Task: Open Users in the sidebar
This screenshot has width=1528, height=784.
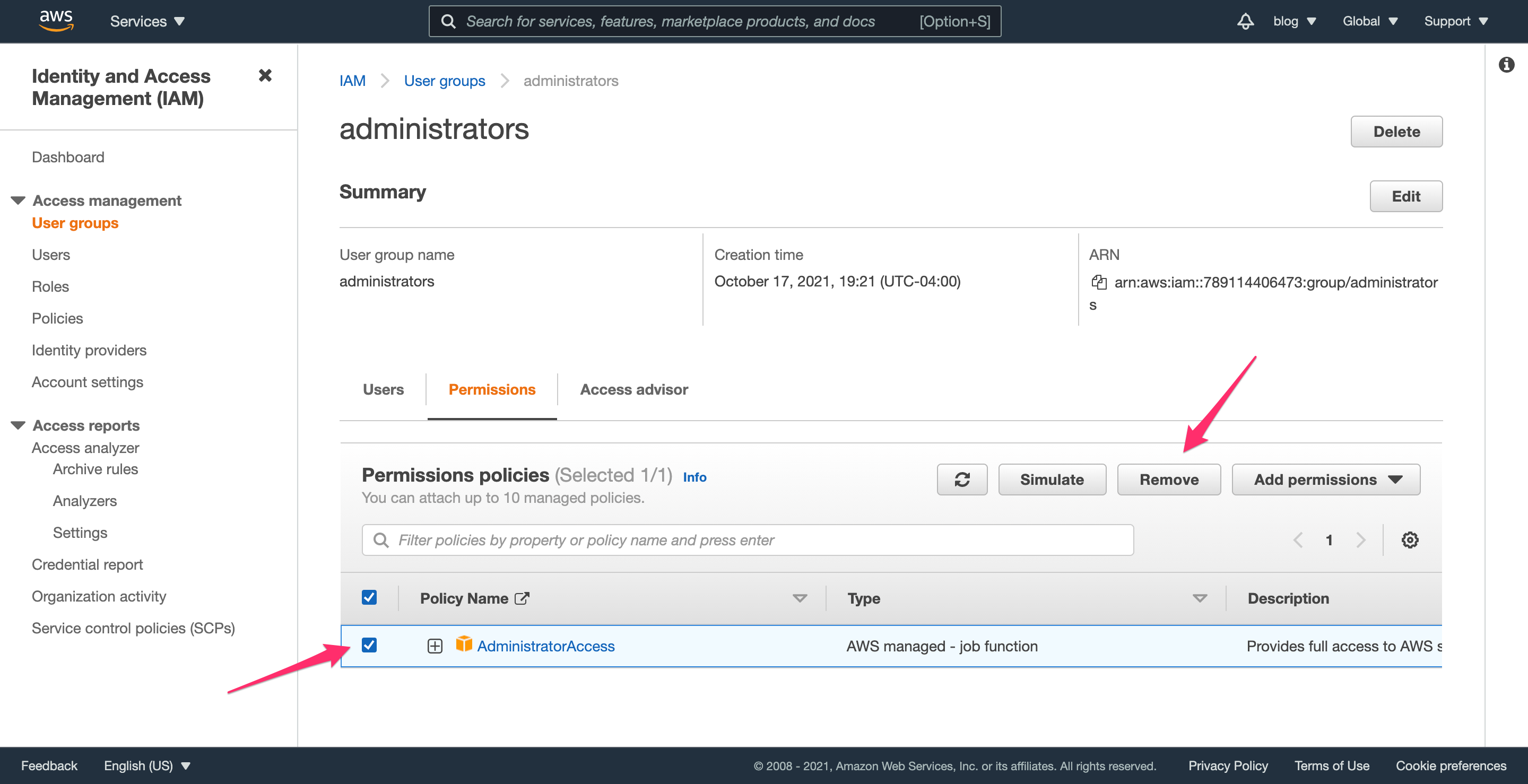Action: 50,255
